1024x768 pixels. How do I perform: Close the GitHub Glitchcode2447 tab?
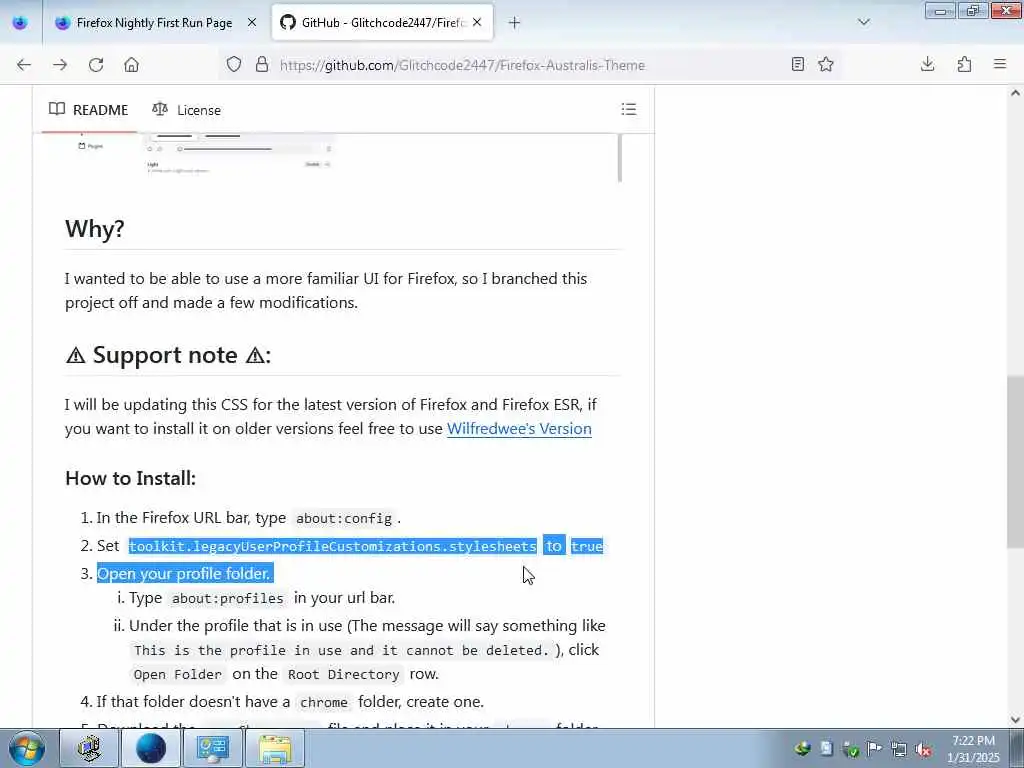[477, 23]
